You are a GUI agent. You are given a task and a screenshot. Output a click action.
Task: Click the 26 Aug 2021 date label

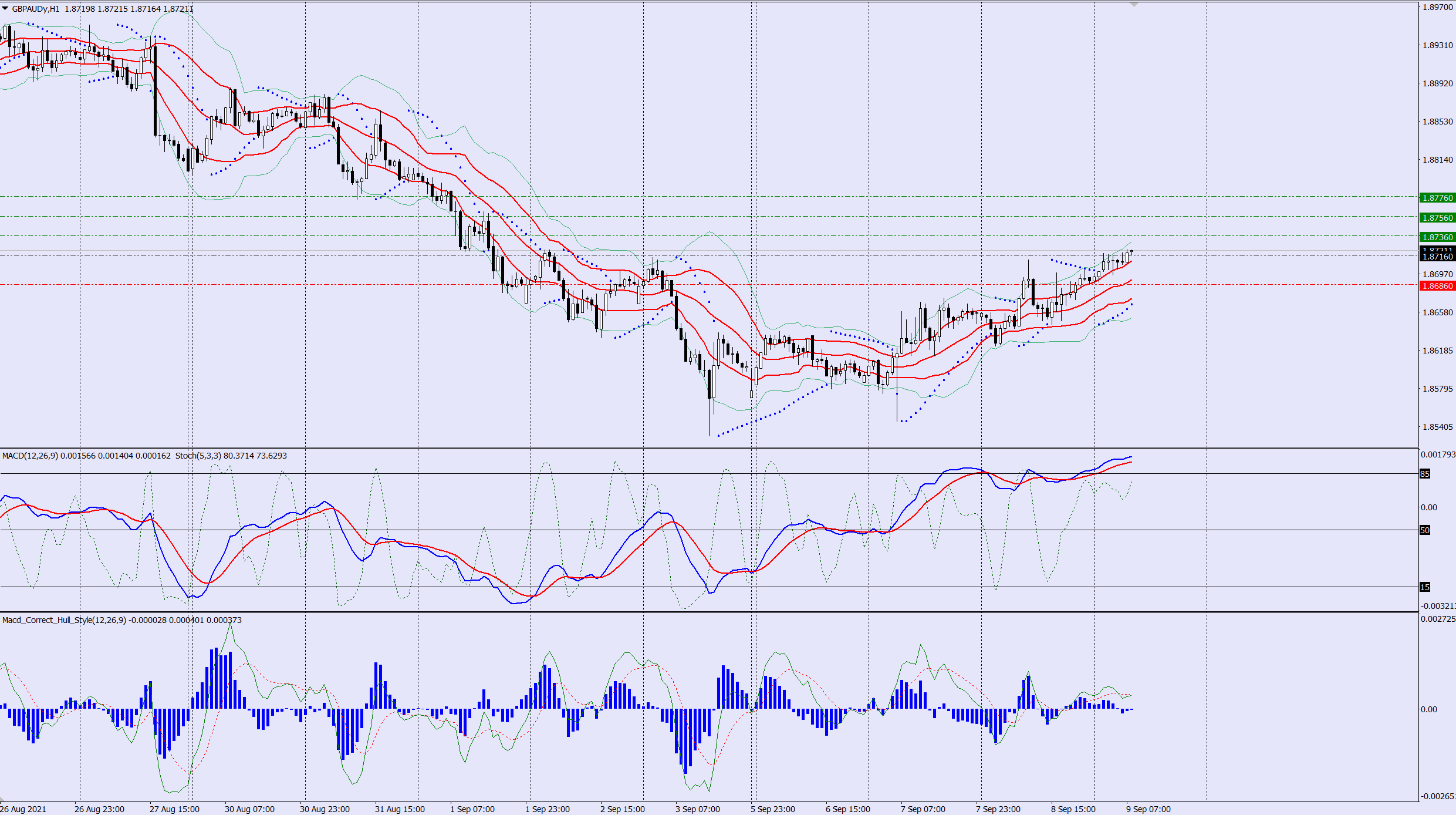[x=23, y=809]
